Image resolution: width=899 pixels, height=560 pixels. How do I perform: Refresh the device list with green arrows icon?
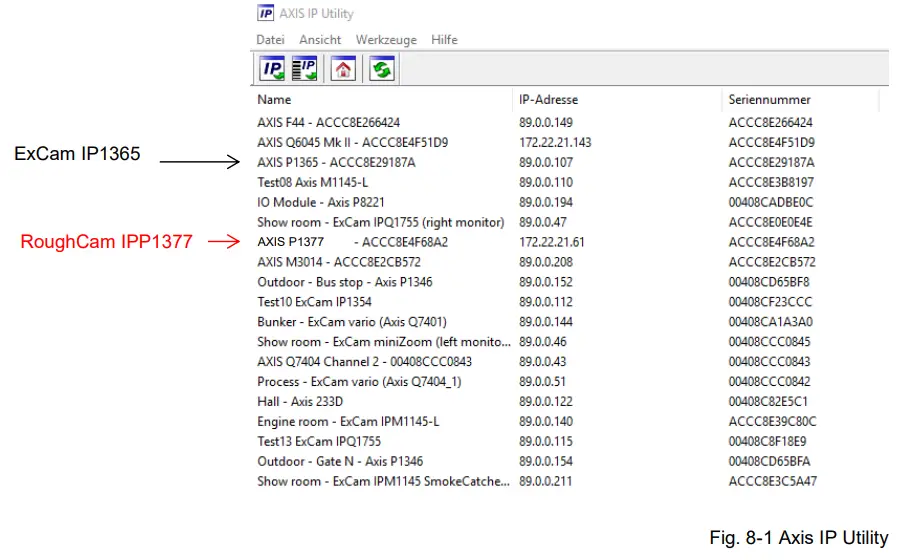pos(382,69)
